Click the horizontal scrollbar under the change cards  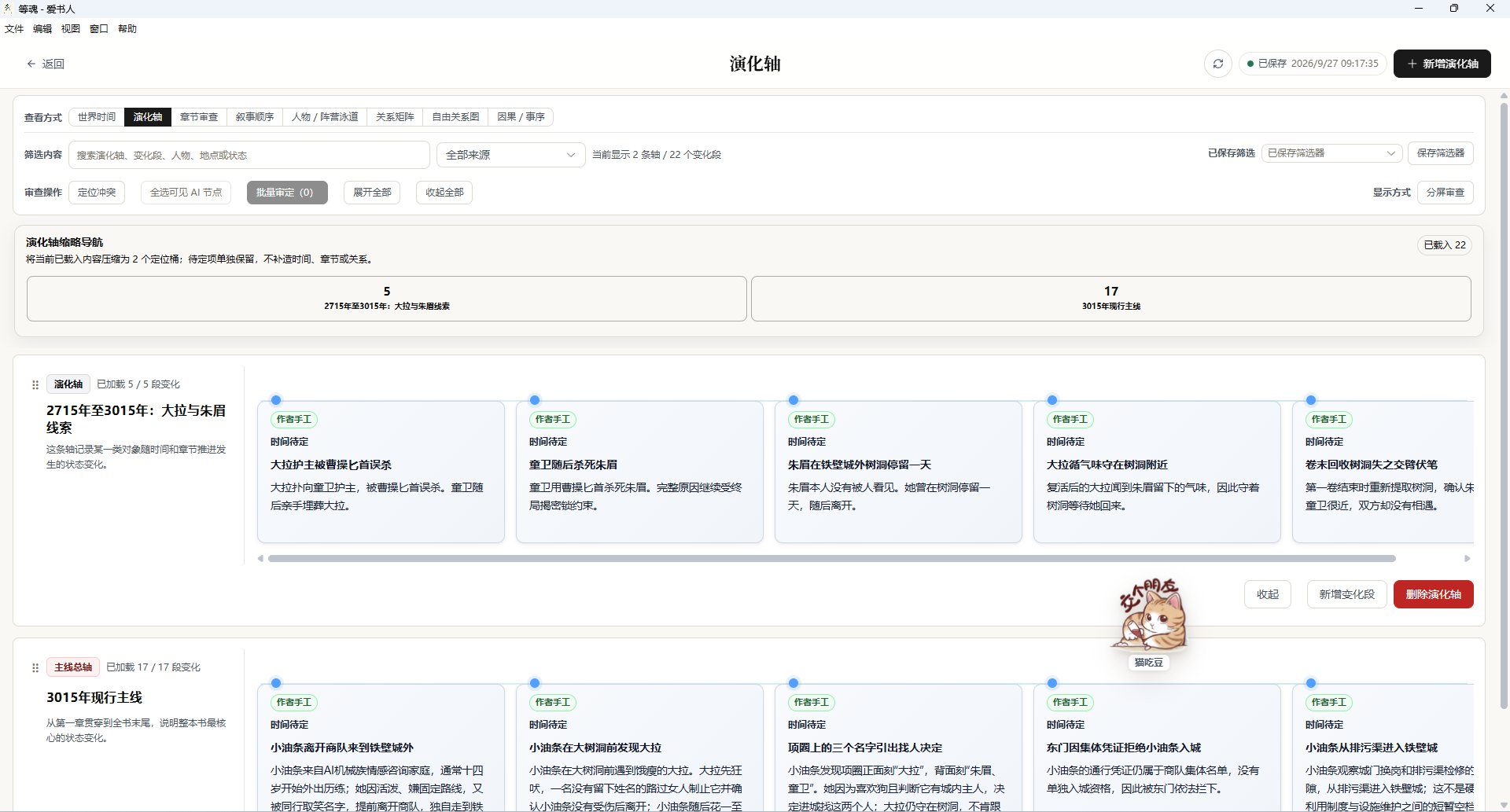pos(832,559)
